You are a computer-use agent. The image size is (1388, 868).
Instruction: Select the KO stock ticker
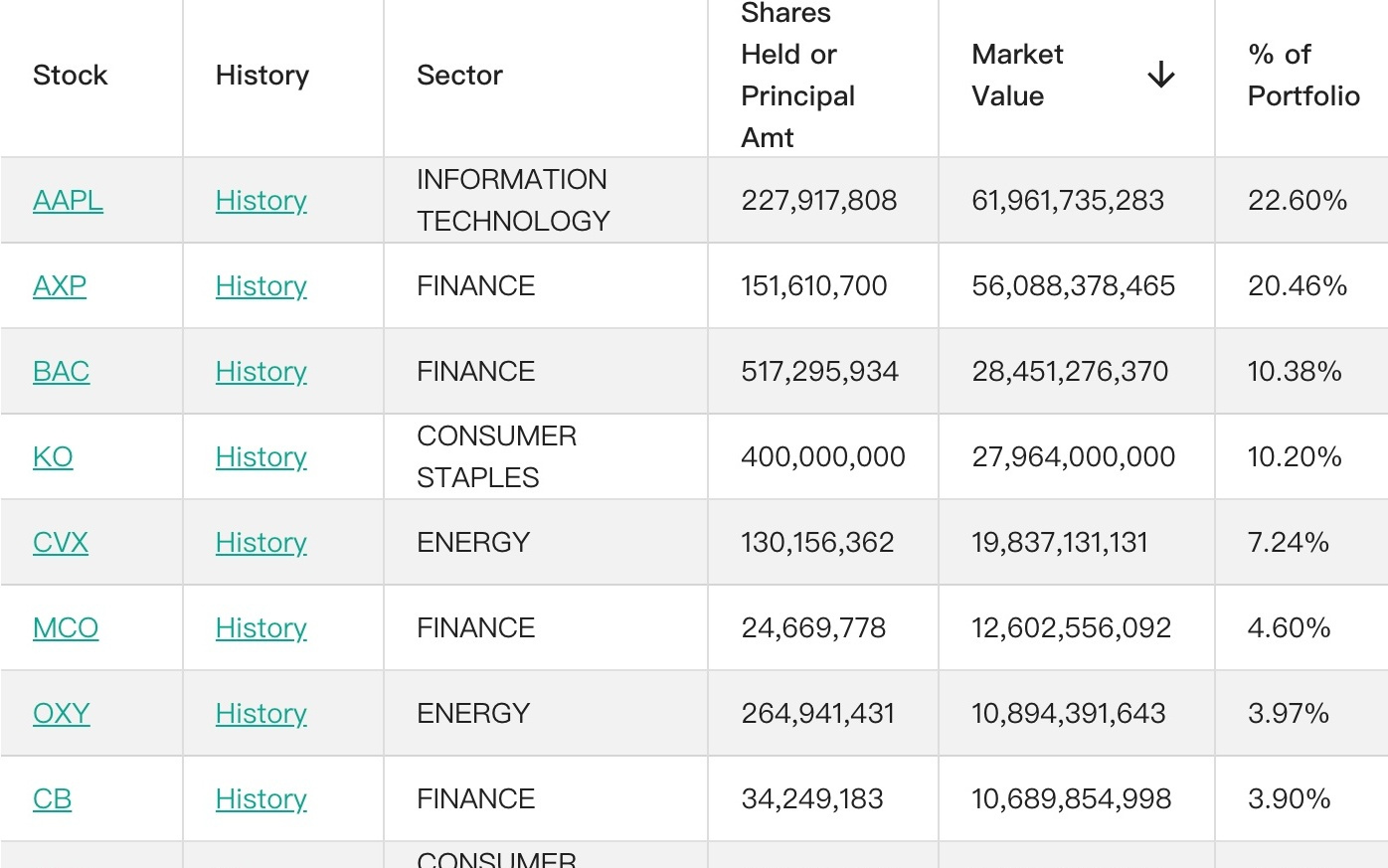tap(53, 457)
